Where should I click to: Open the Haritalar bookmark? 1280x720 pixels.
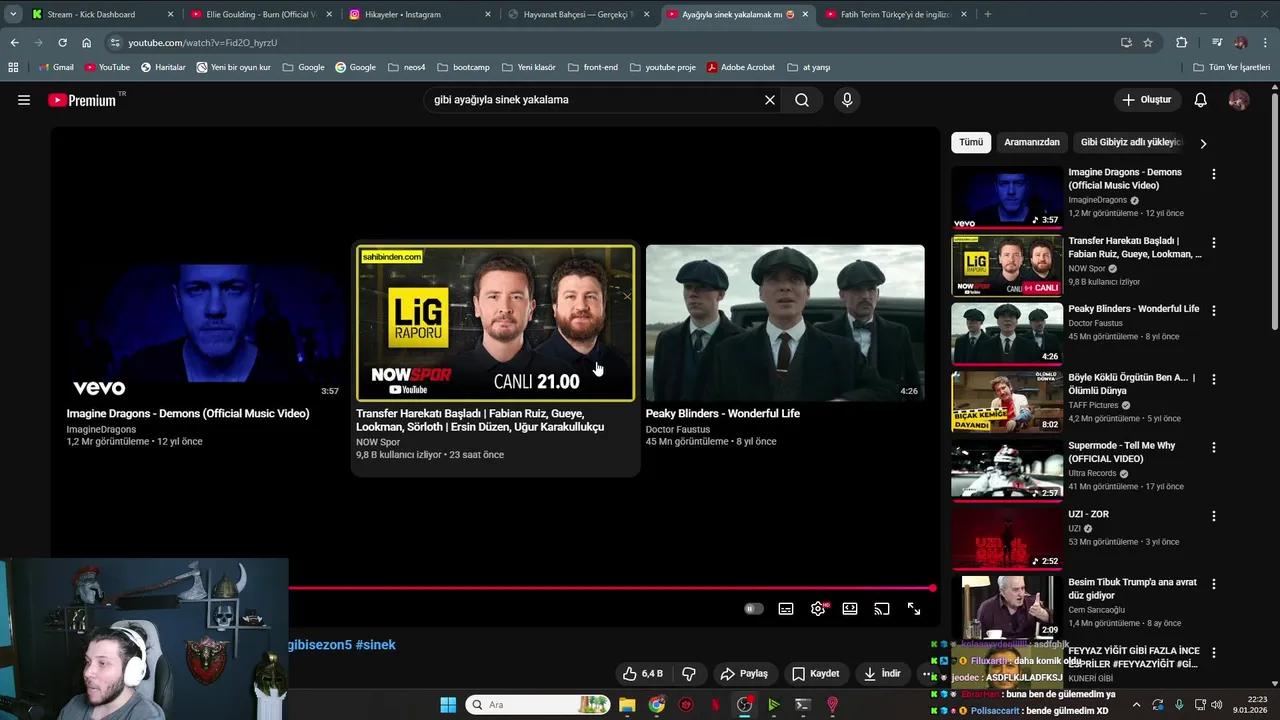click(163, 67)
